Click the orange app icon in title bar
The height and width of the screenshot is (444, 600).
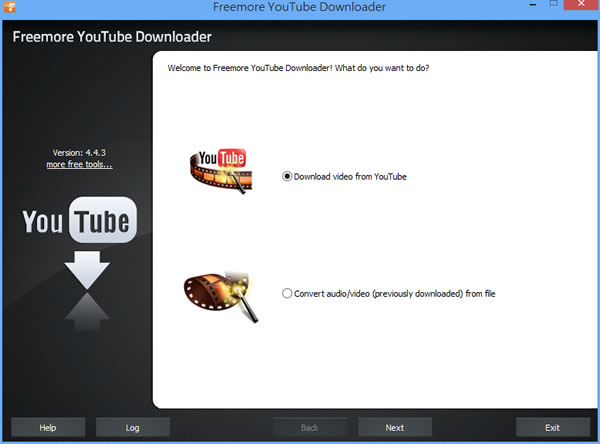point(9,9)
